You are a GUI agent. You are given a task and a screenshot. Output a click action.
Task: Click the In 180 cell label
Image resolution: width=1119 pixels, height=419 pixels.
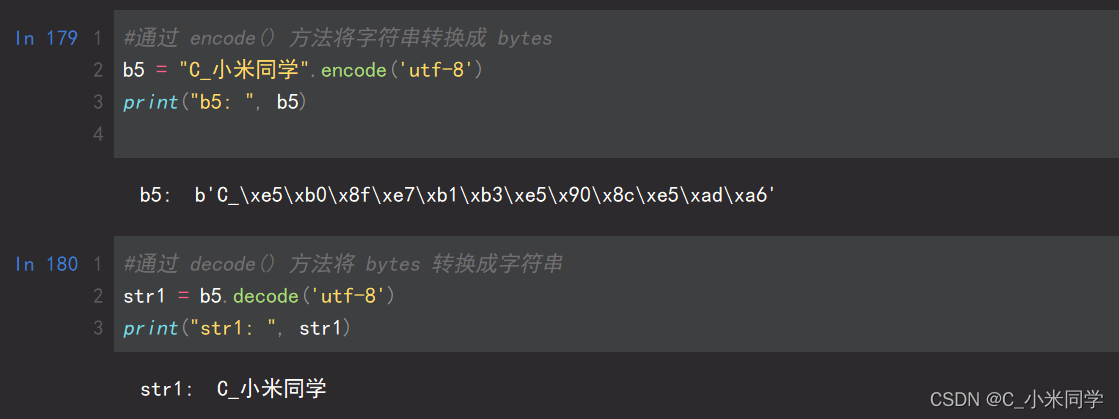[46, 264]
